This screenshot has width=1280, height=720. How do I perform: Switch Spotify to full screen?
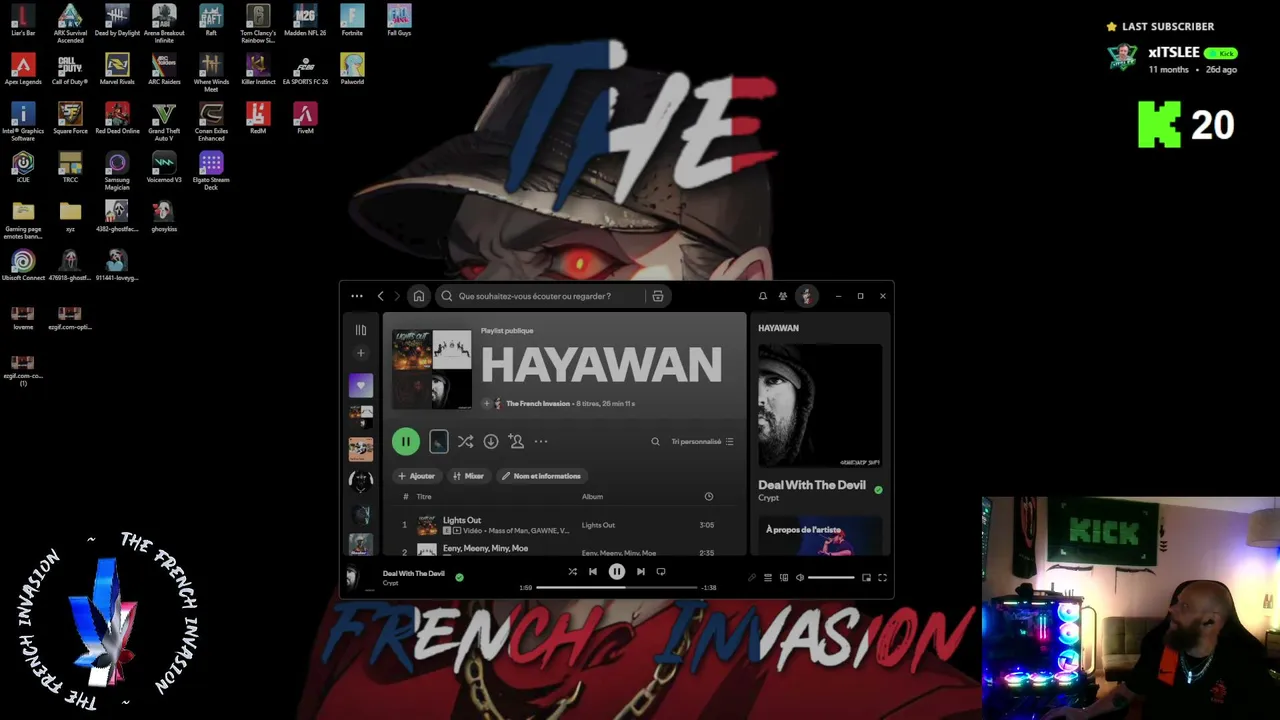pos(882,578)
